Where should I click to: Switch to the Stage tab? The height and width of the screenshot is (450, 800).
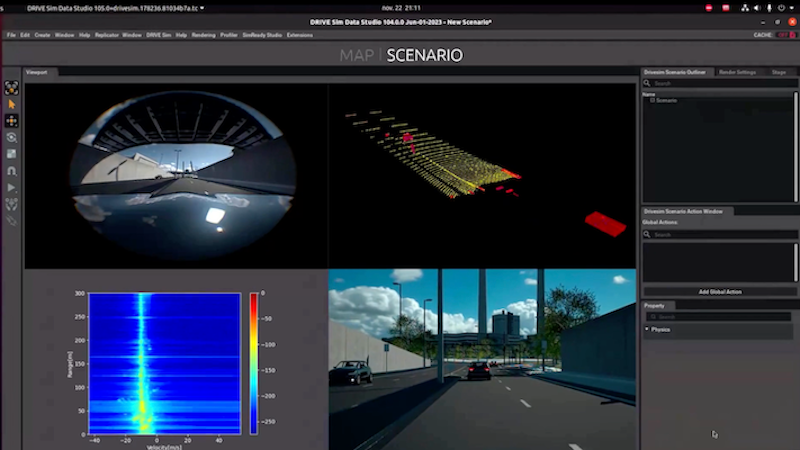pyautogui.click(x=779, y=72)
